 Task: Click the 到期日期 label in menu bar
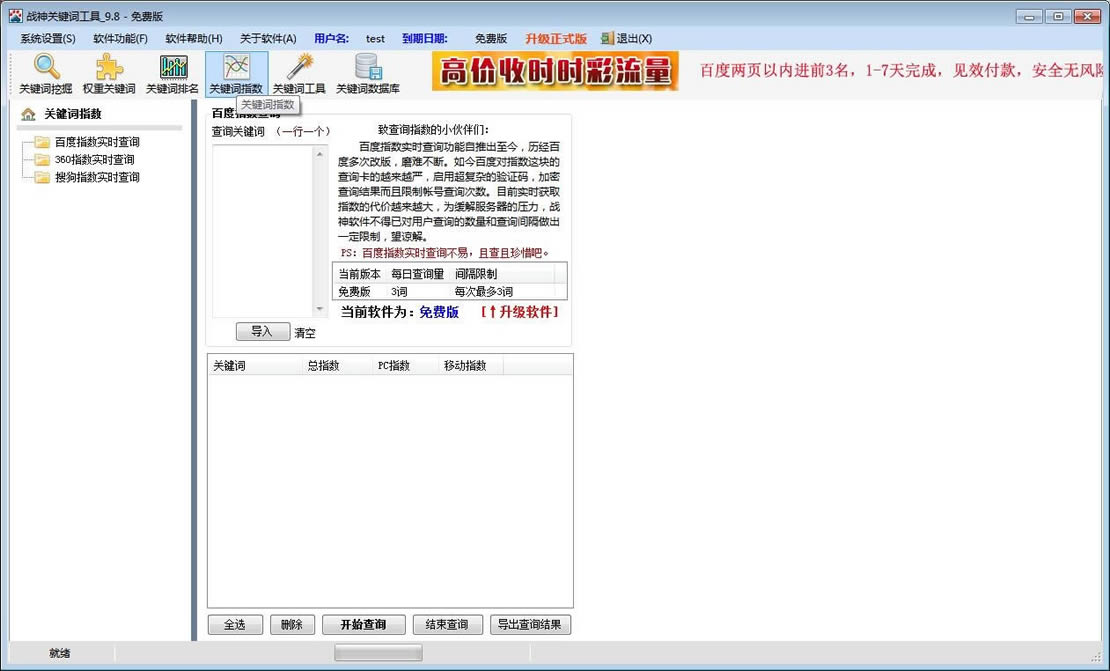tap(425, 39)
